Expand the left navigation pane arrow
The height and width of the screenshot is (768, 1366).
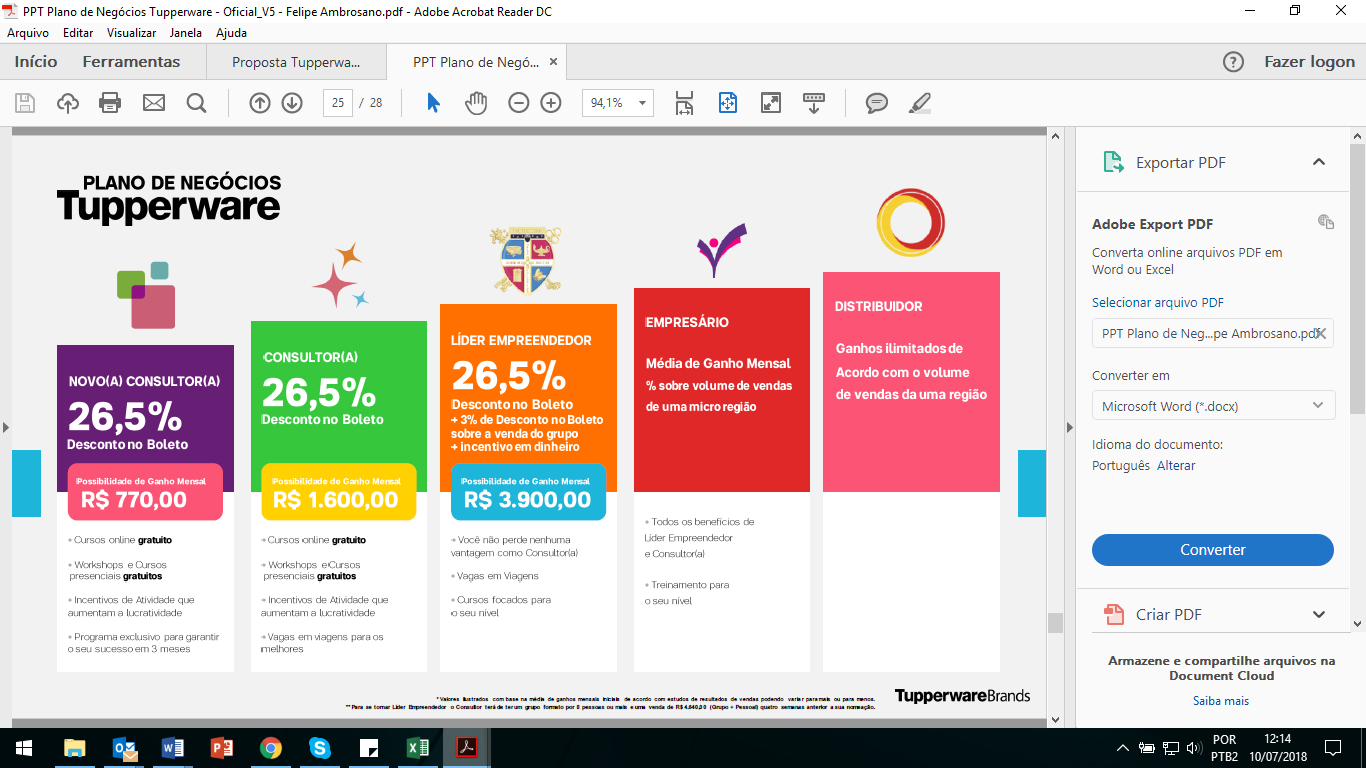6,427
